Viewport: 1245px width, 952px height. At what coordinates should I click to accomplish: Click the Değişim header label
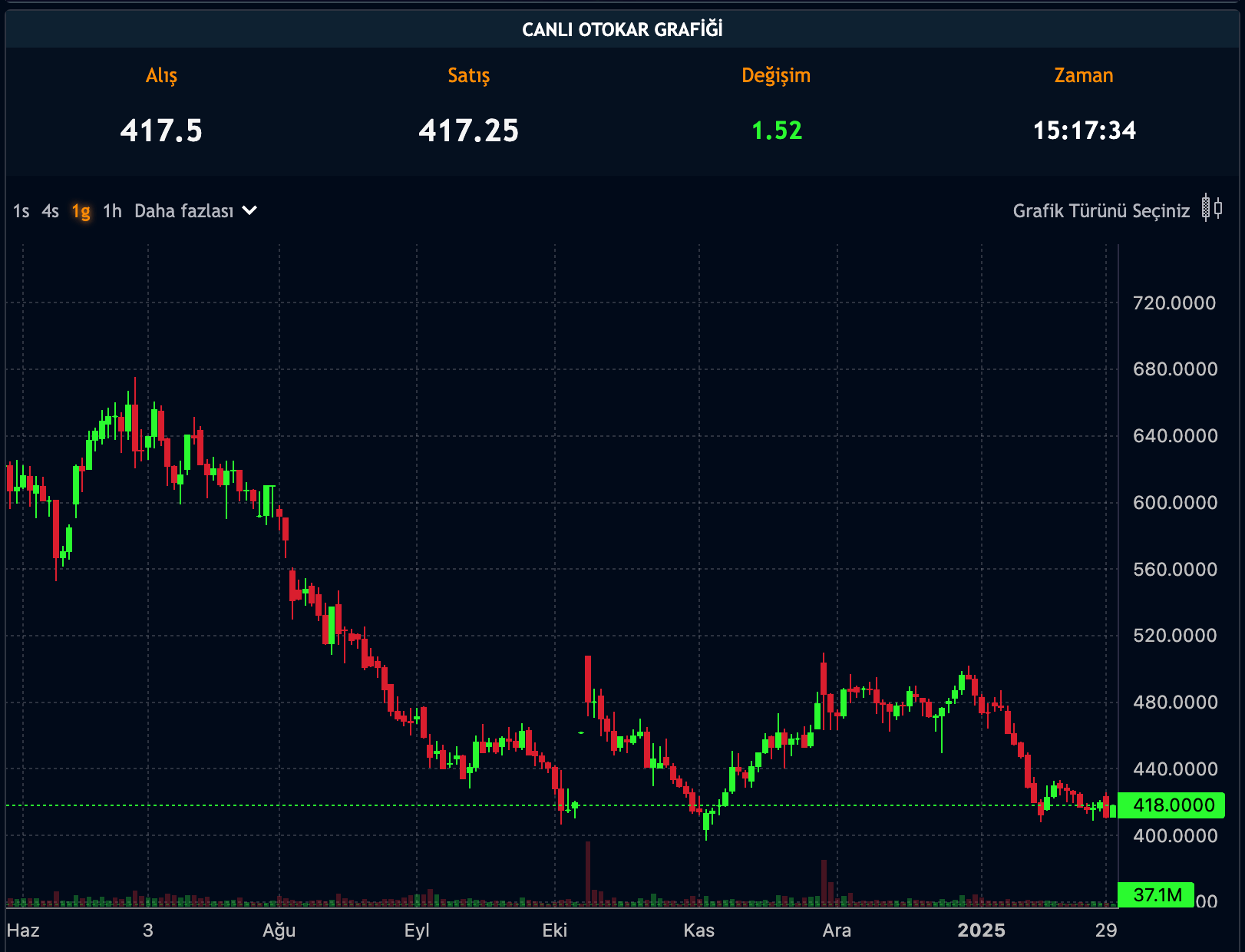[x=776, y=75]
